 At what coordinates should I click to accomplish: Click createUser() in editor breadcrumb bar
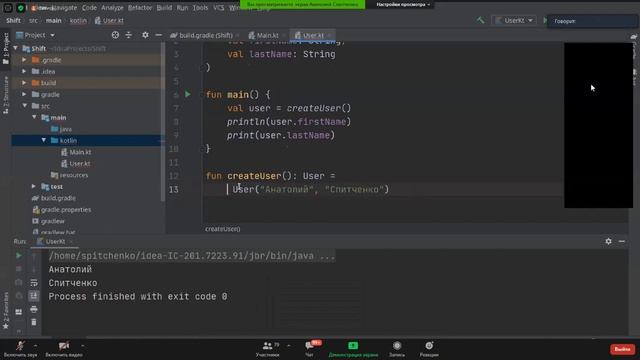[222, 229]
